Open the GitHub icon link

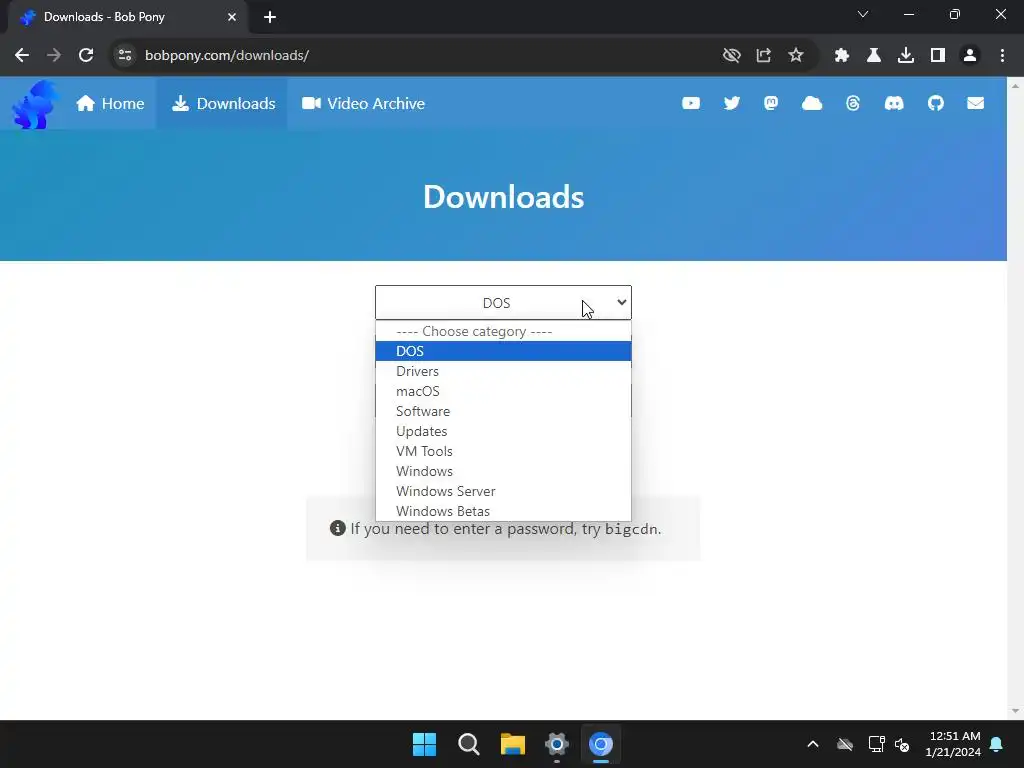click(935, 103)
